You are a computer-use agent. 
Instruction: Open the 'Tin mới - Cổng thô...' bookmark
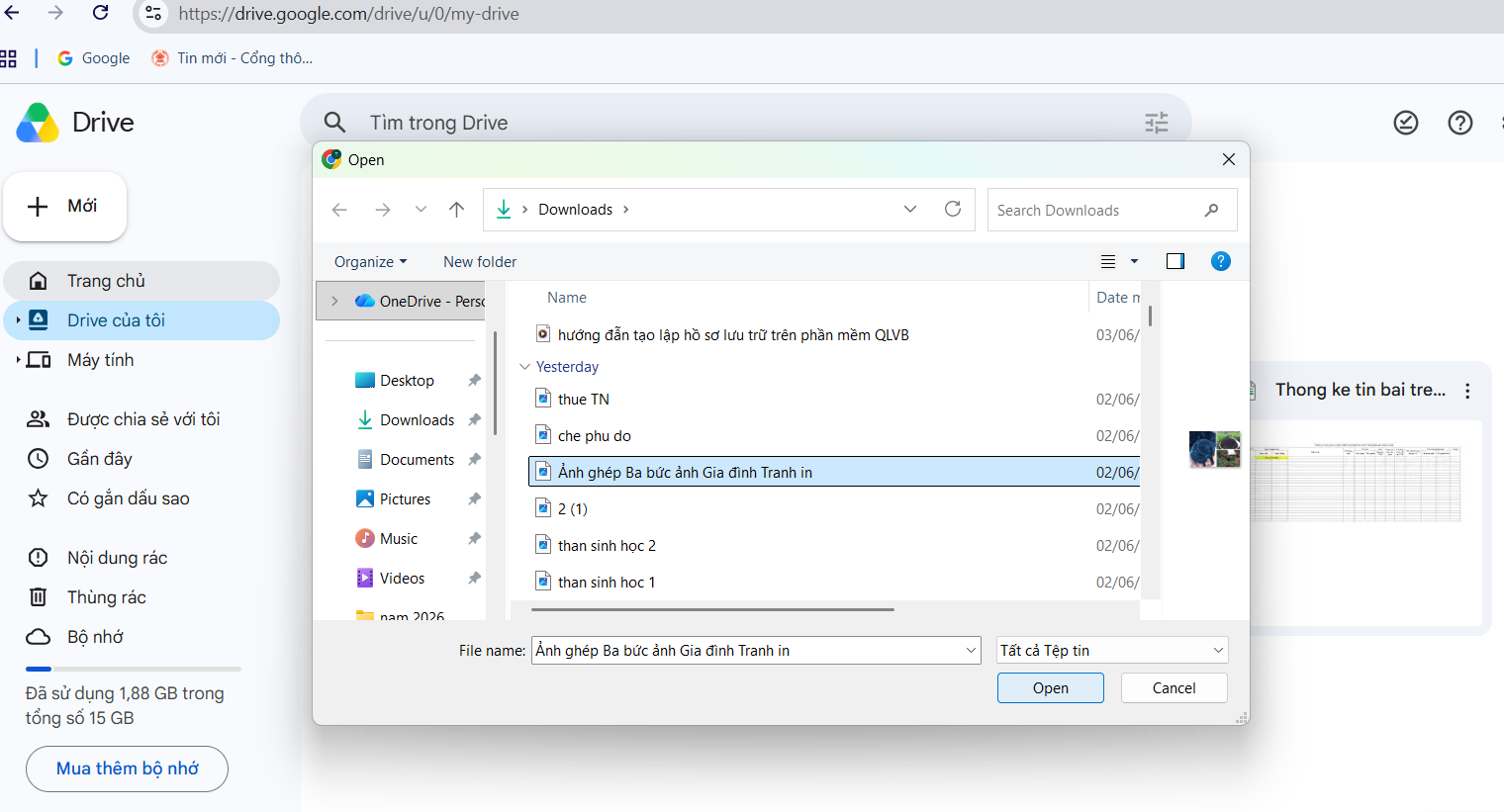click(x=232, y=58)
